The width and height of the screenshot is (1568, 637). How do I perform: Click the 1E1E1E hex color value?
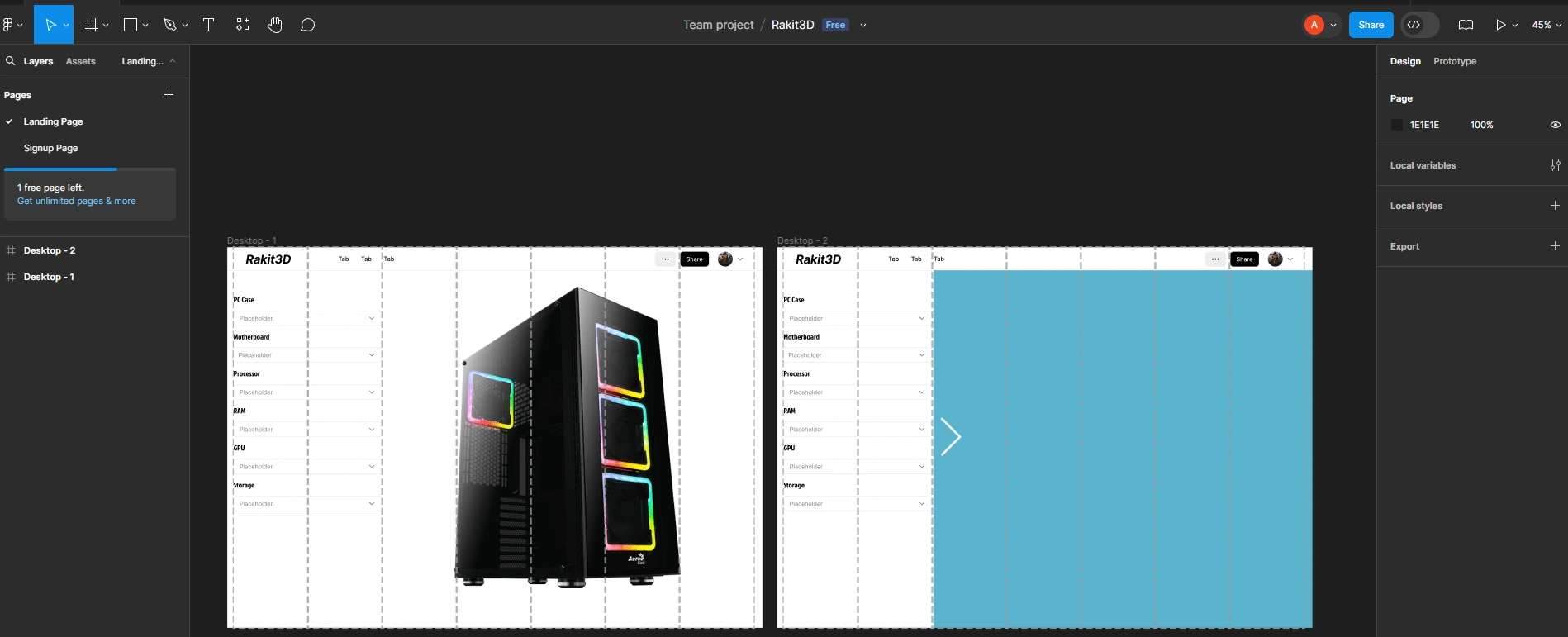coord(1424,125)
